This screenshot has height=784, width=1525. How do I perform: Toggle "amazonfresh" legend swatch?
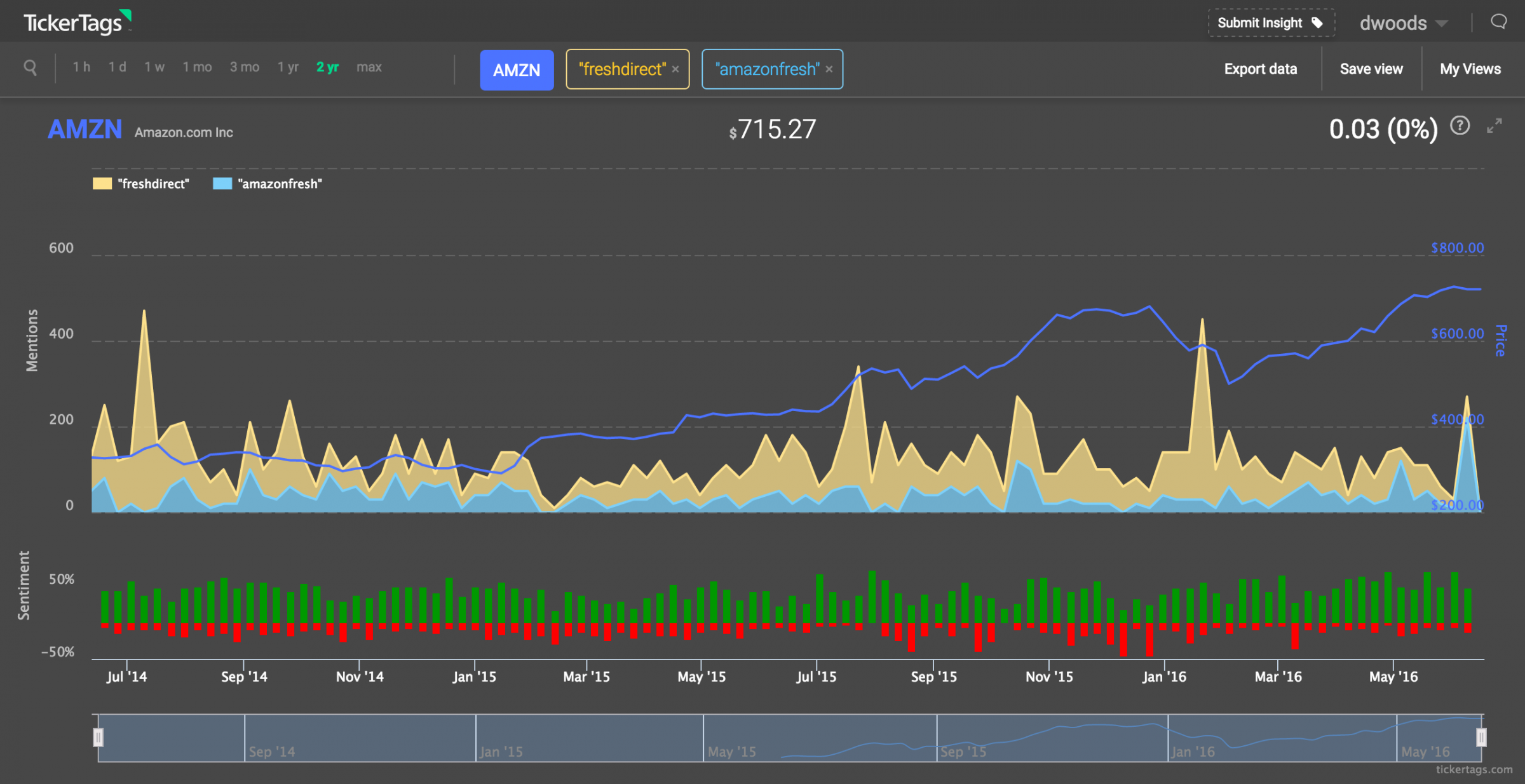pos(222,184)
